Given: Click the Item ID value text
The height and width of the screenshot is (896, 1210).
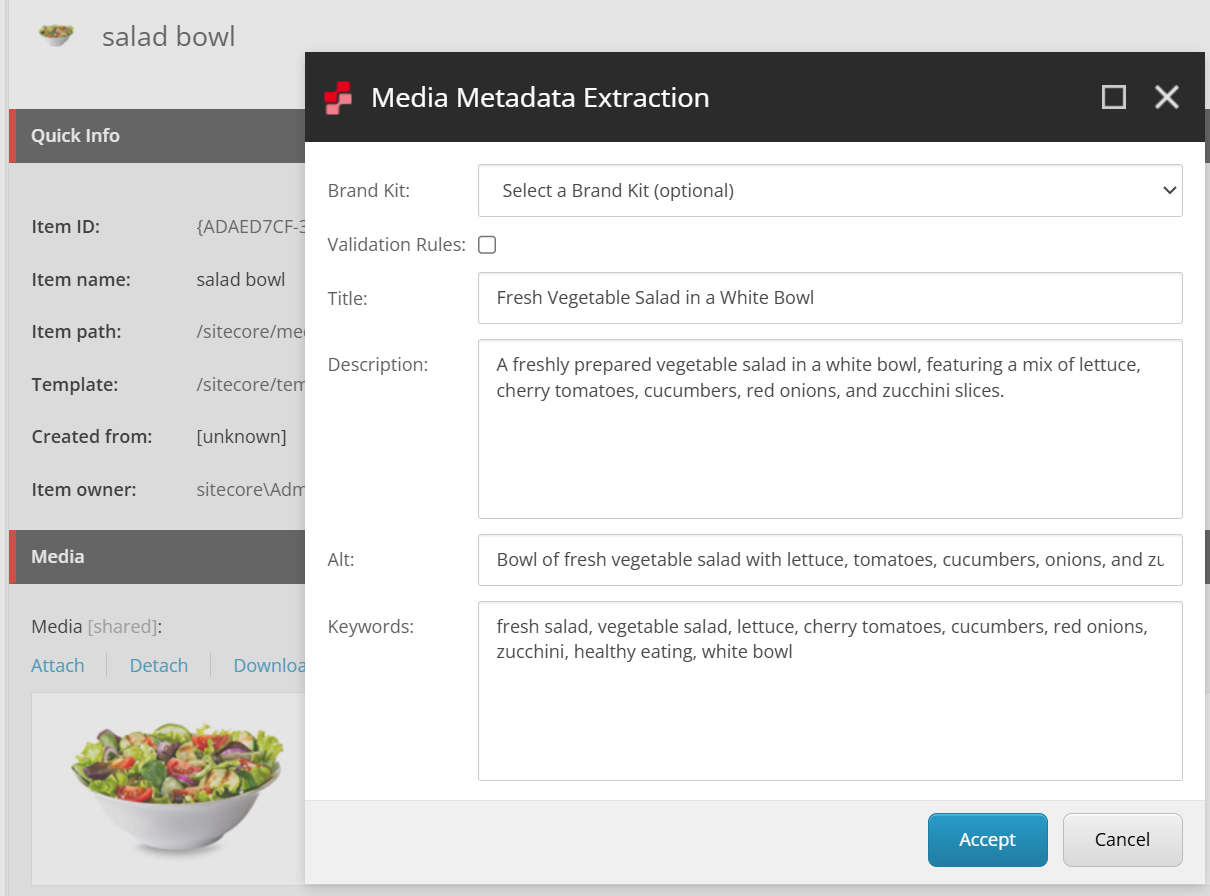Looking at the screenshot, I should click(250, 228).
